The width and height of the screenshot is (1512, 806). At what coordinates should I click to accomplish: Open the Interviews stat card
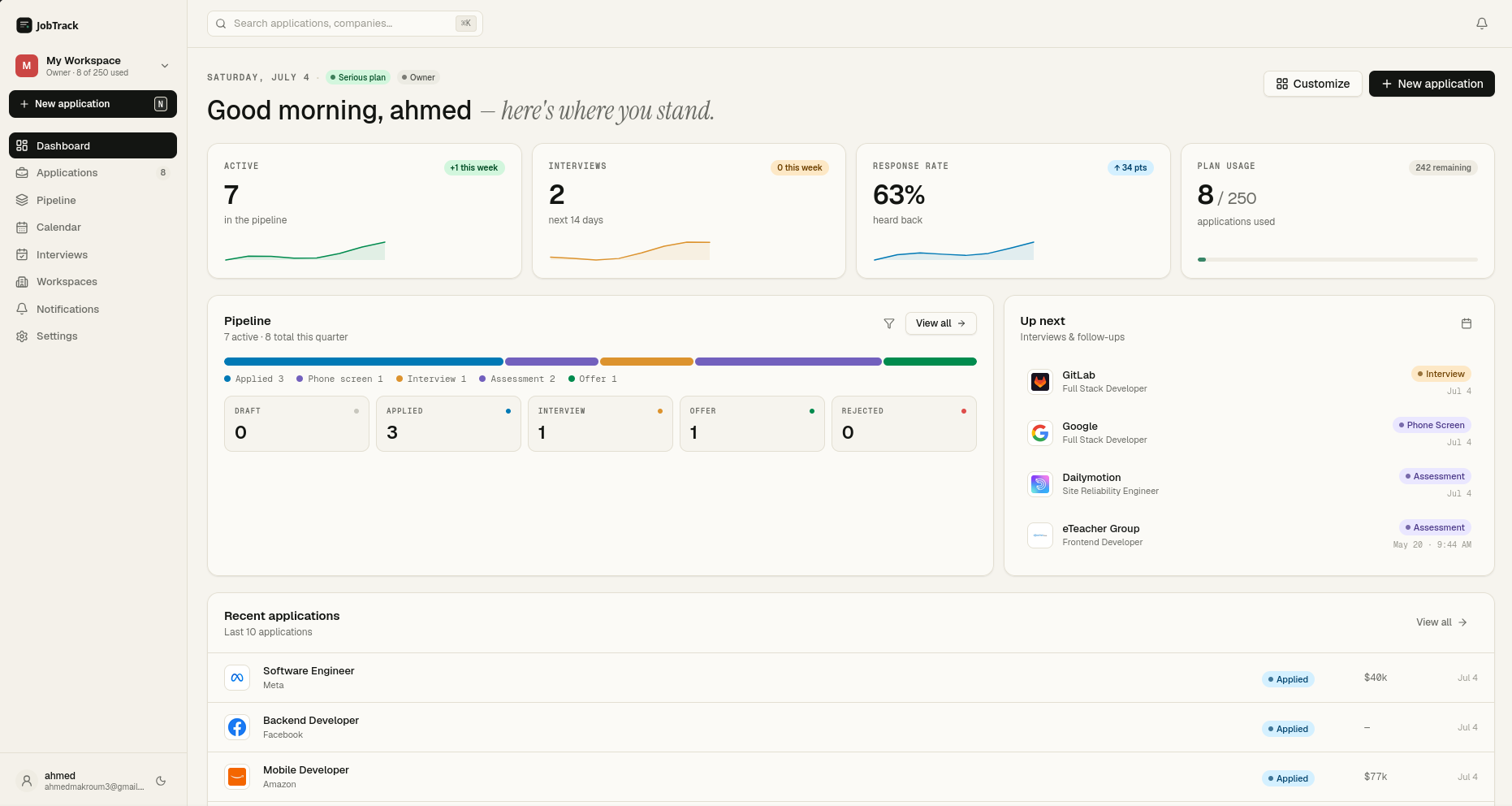[x=689, y=211]
